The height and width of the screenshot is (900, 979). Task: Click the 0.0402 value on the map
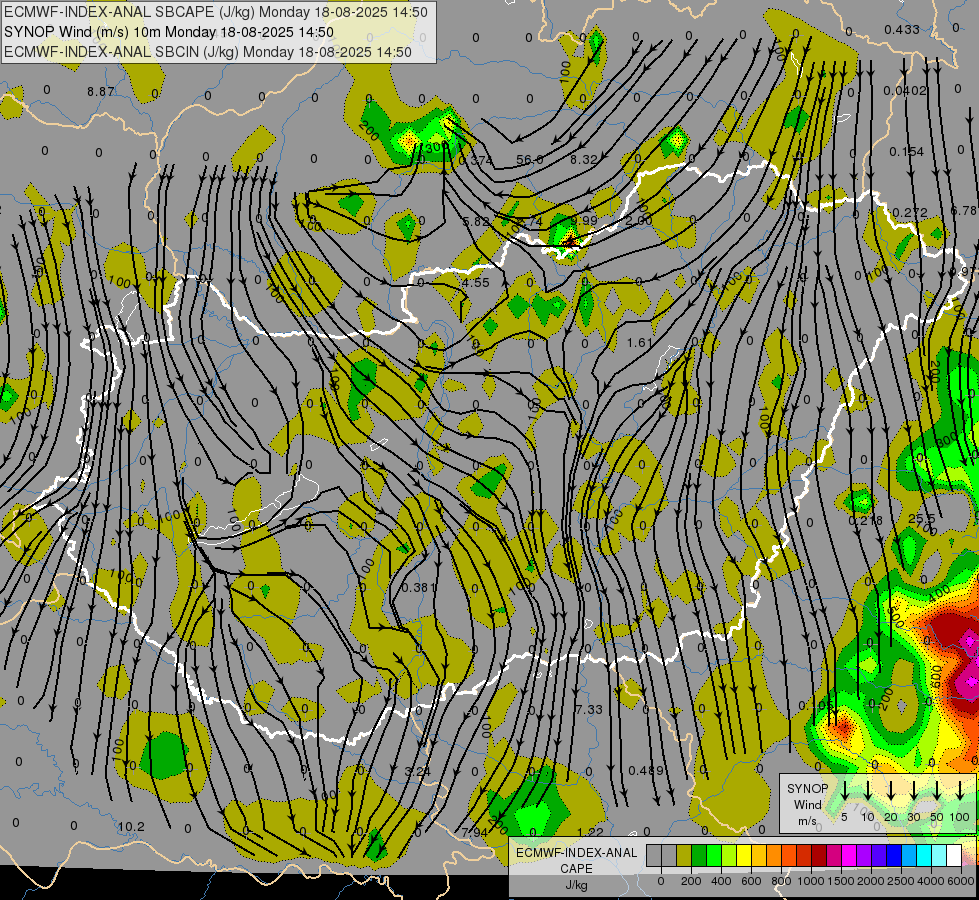pos(905,91)
